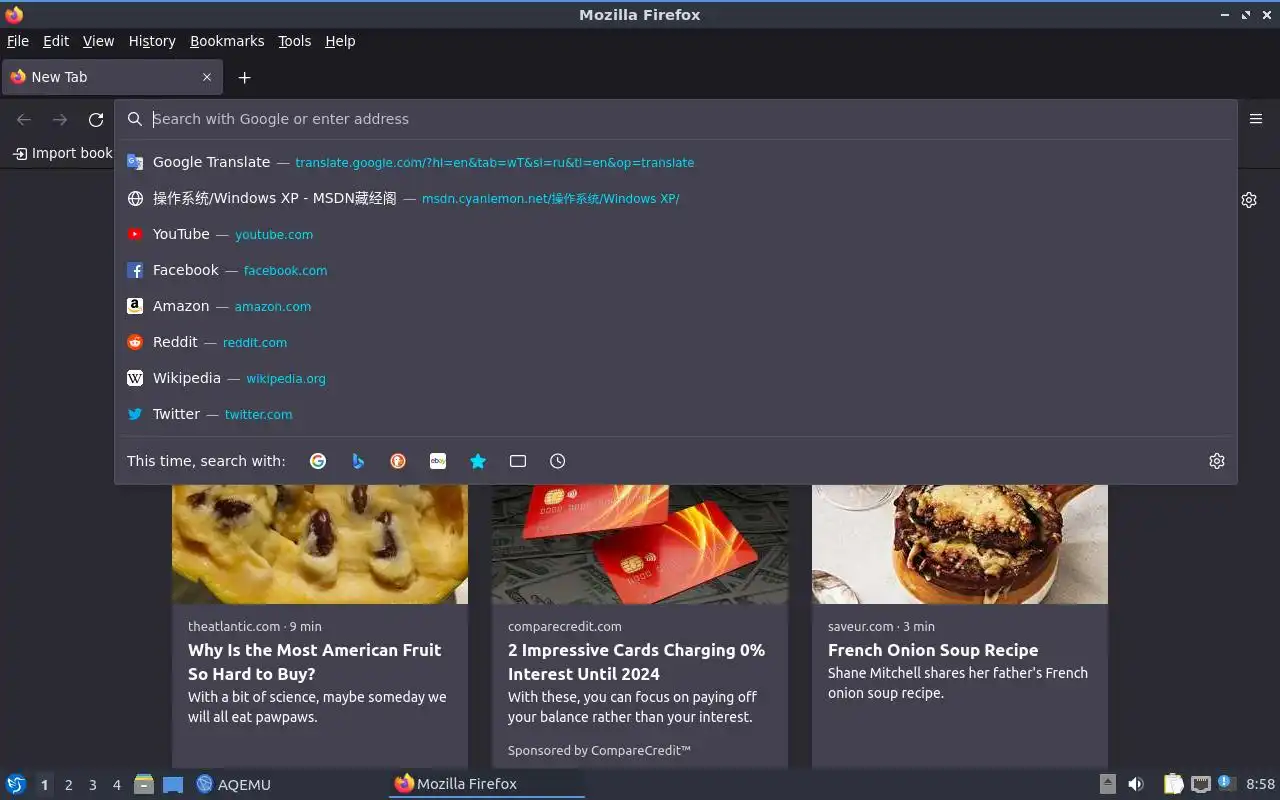Click the reload page button
This screenshot has height=800, width=1280.
[96, 120]
